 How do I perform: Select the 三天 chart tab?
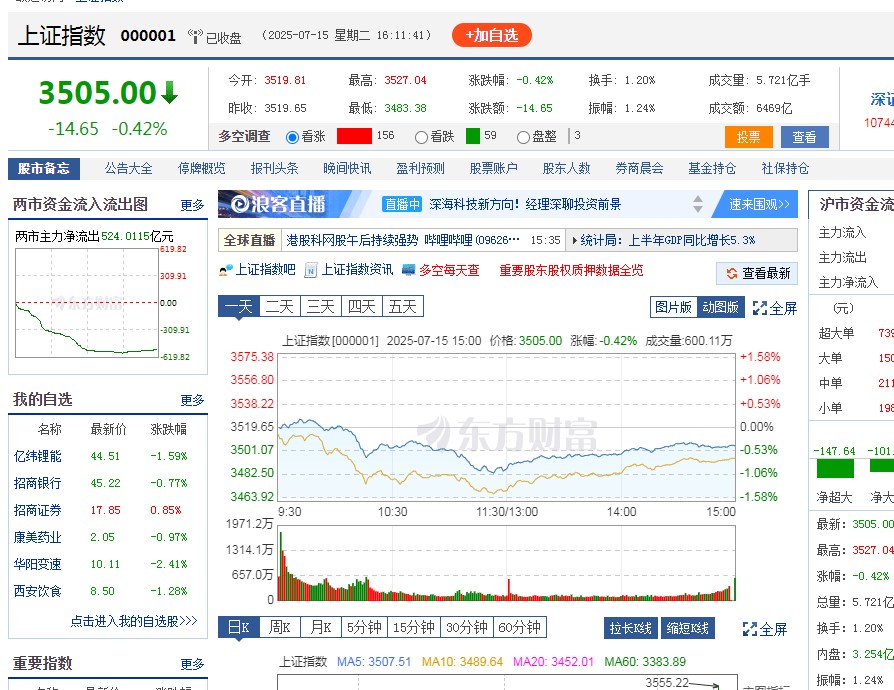(x=321, y=307)
